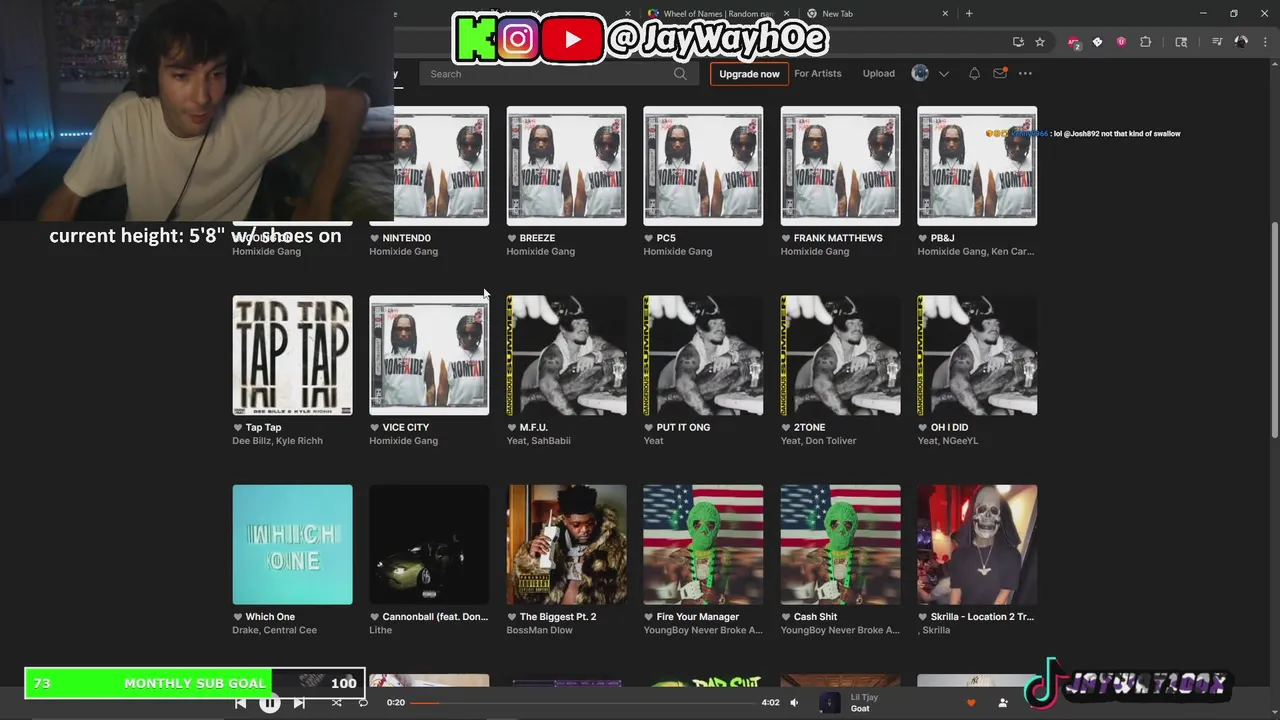Open the messages envelope icon

[1000, 73]
